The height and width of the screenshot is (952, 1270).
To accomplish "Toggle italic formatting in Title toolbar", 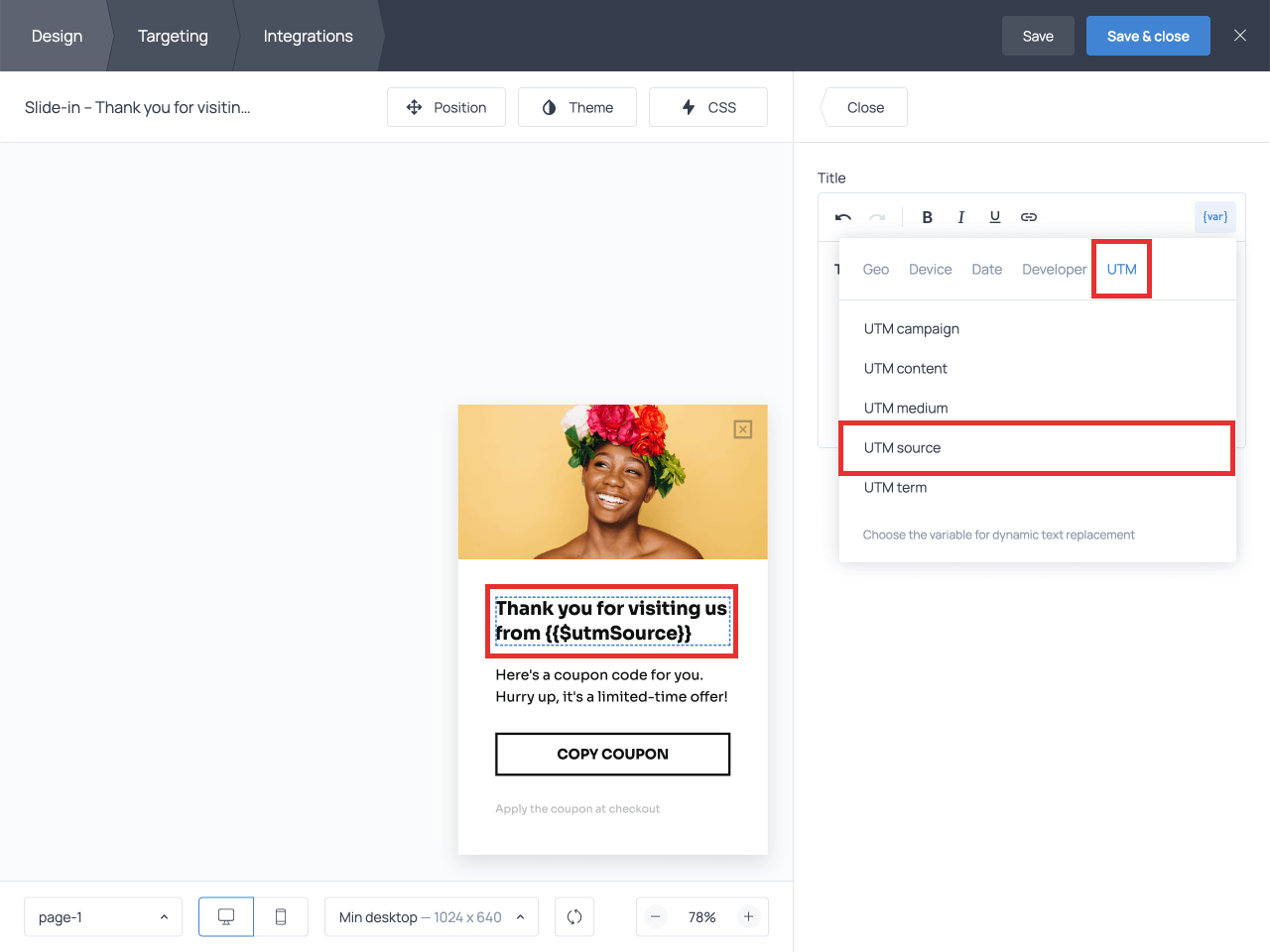I will [x=960, y=217].
